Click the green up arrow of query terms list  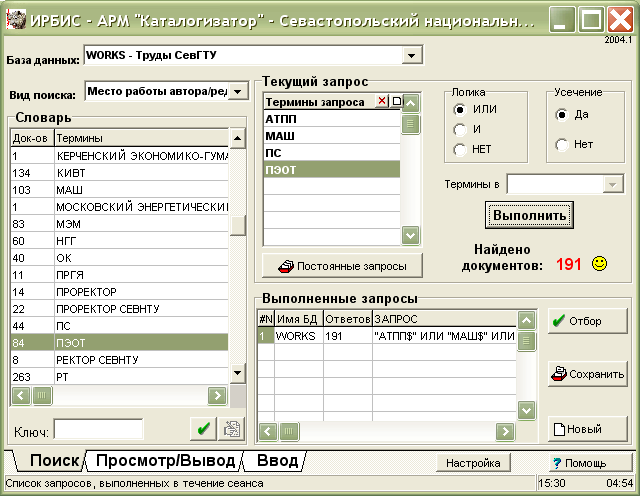pos(410,103)
